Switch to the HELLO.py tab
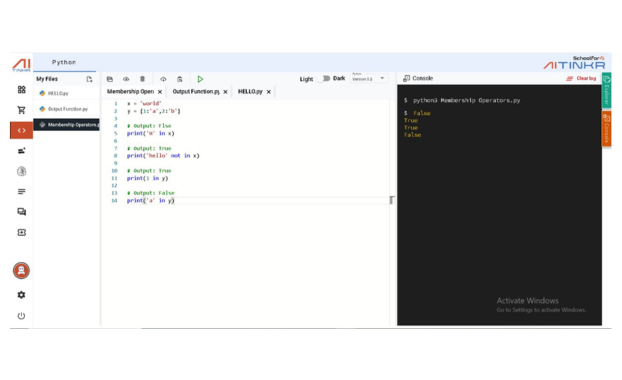 pyautogui.click(x=250, y=92)
